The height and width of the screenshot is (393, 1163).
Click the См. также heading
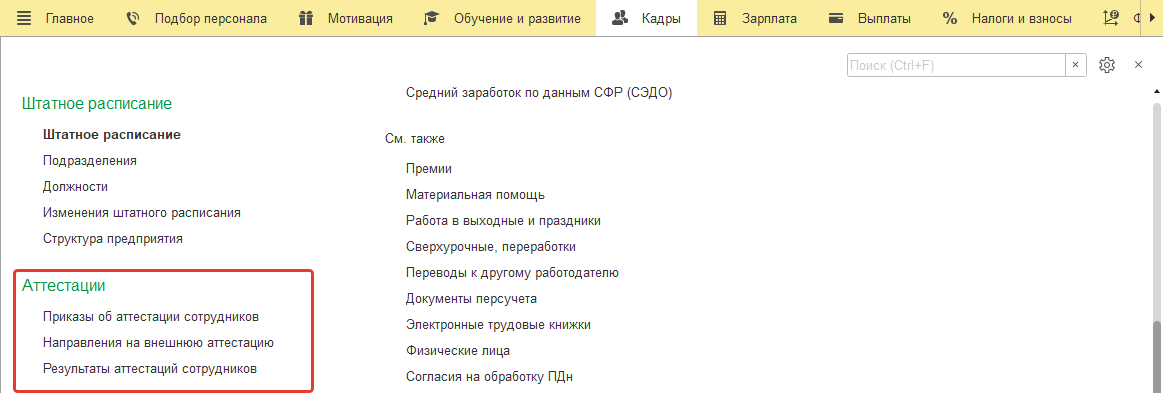(415, 139)
